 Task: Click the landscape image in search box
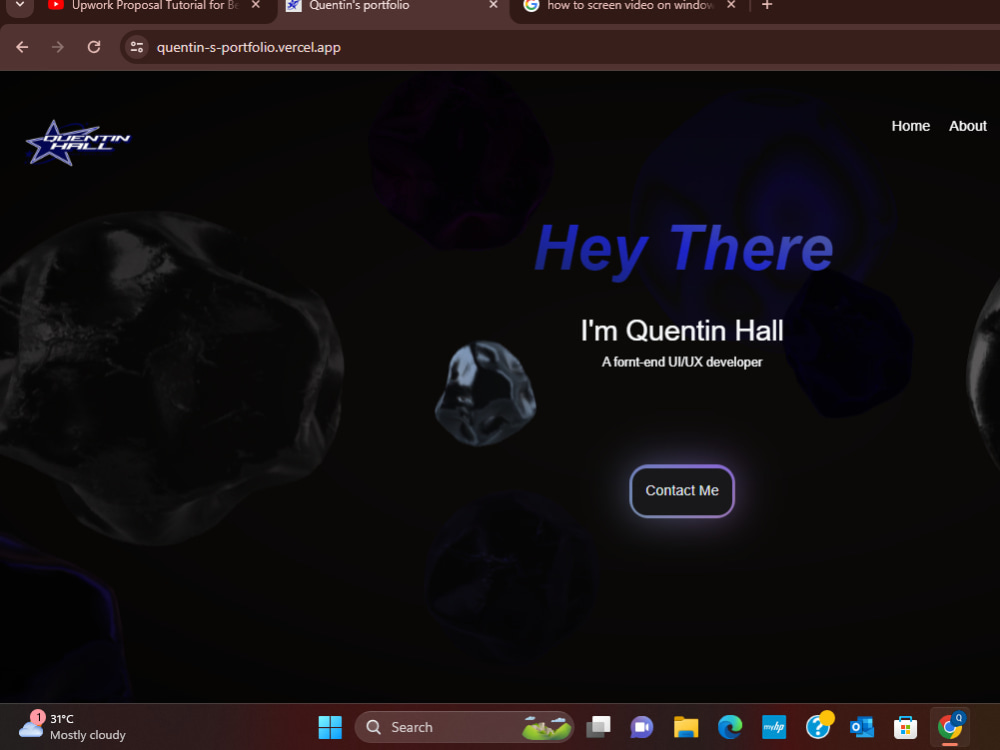tap(546, 727)
